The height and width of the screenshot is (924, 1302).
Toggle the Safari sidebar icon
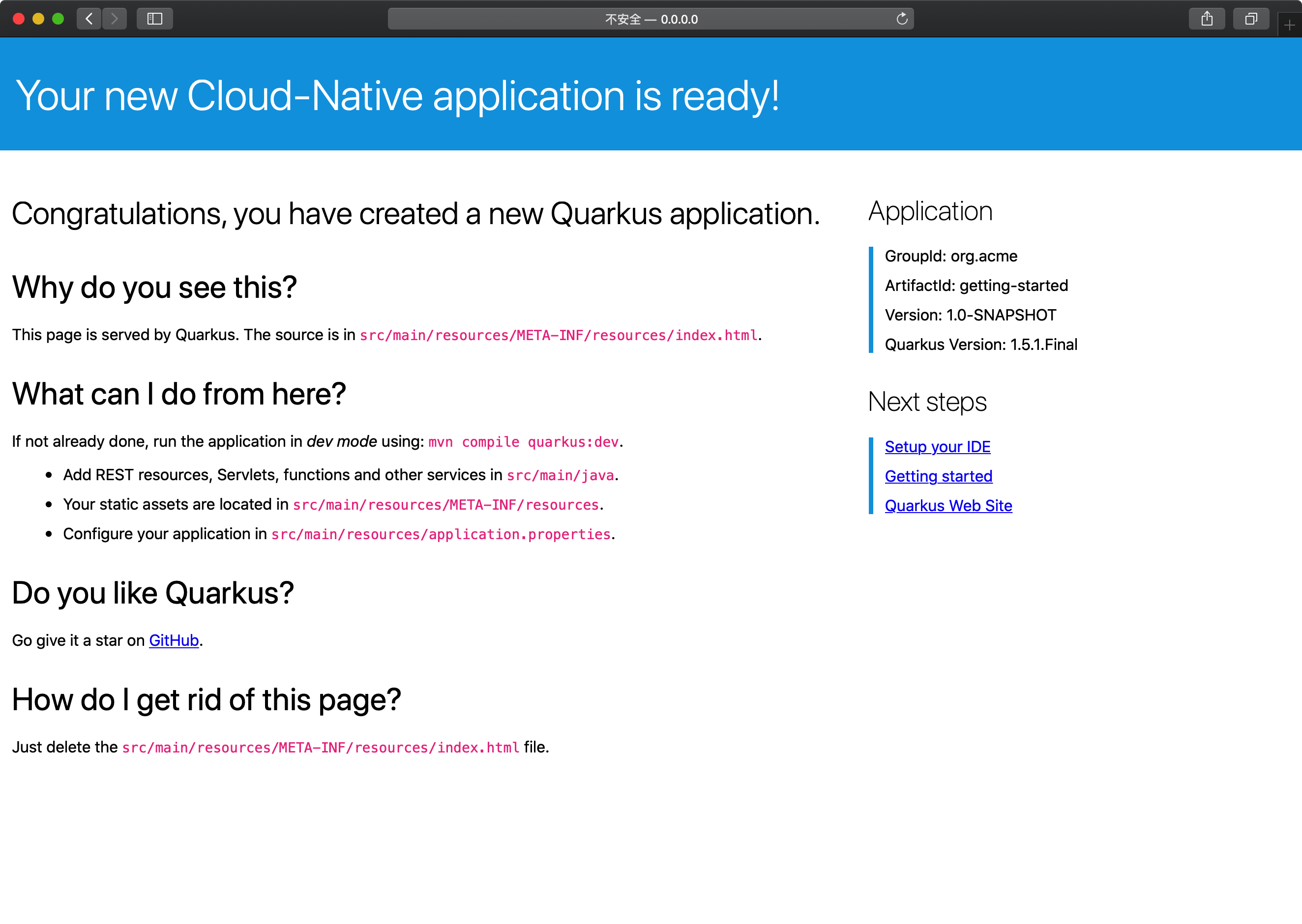click(154, 19)
